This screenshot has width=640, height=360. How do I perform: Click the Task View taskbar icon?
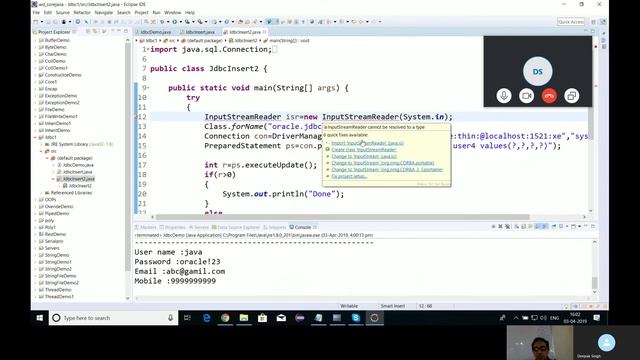pyautogui.click(x=187, y=318)
